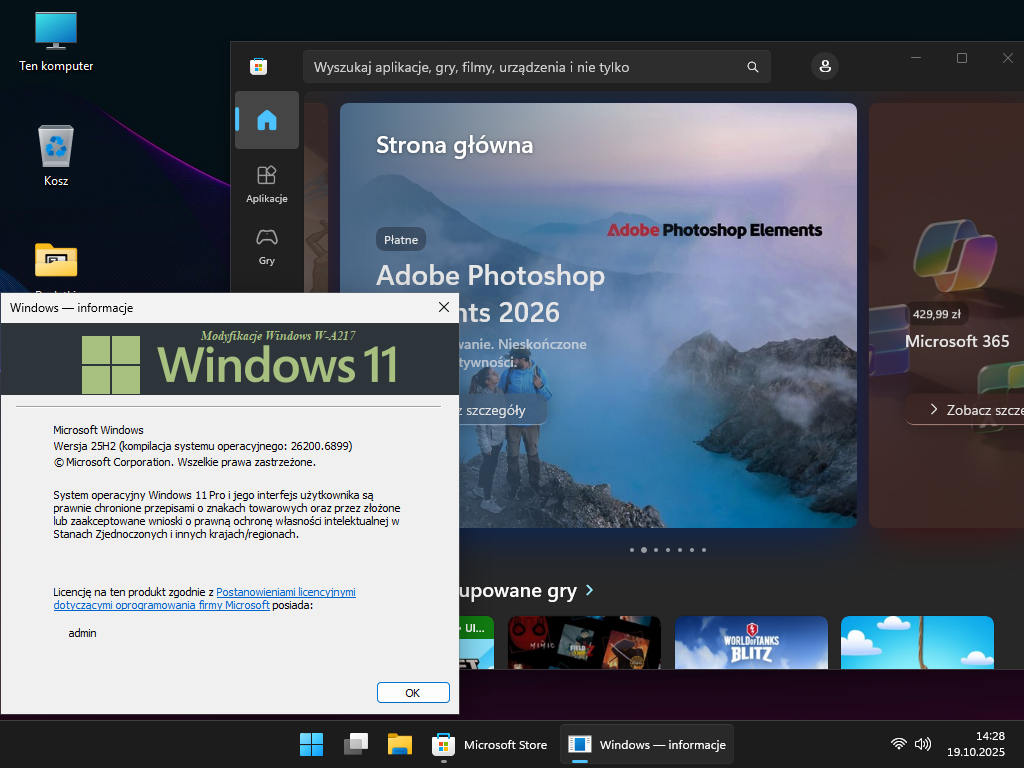The width and height of the screenshot is (1024, 768).
Task: Expand the games section chevron arrow
Action: 590,590
